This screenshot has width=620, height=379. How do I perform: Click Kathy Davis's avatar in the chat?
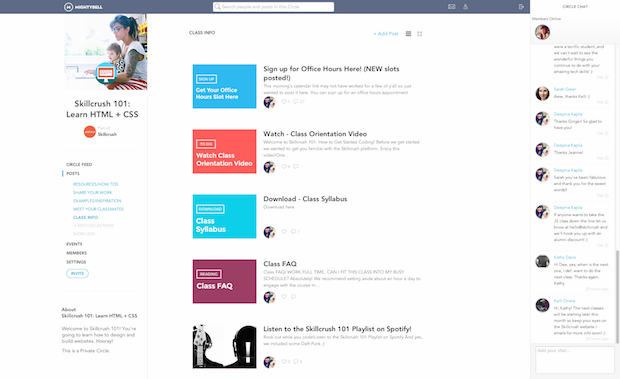[x=542, y=262]
